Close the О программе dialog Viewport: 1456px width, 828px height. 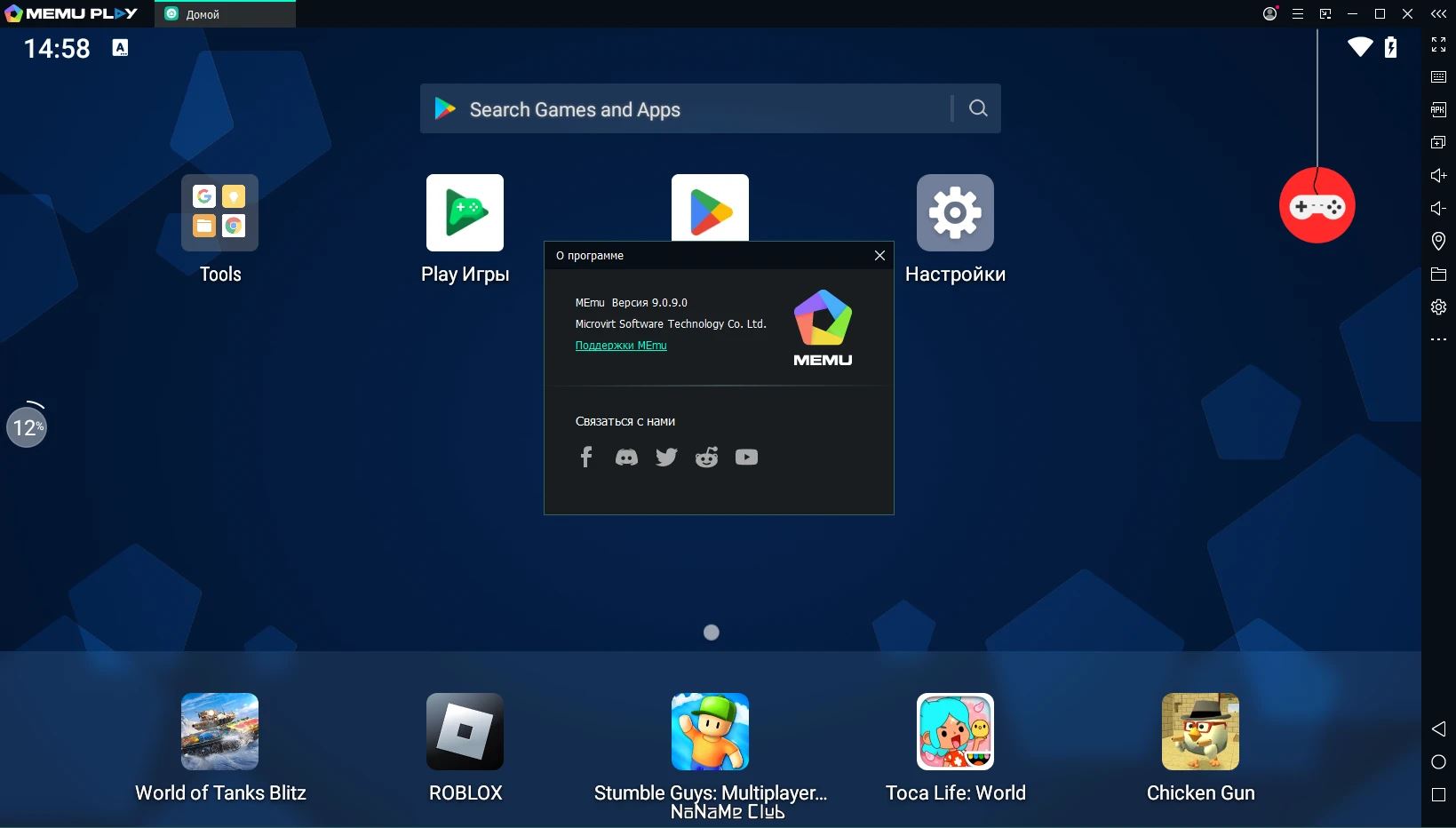click(x=879, y=255)
